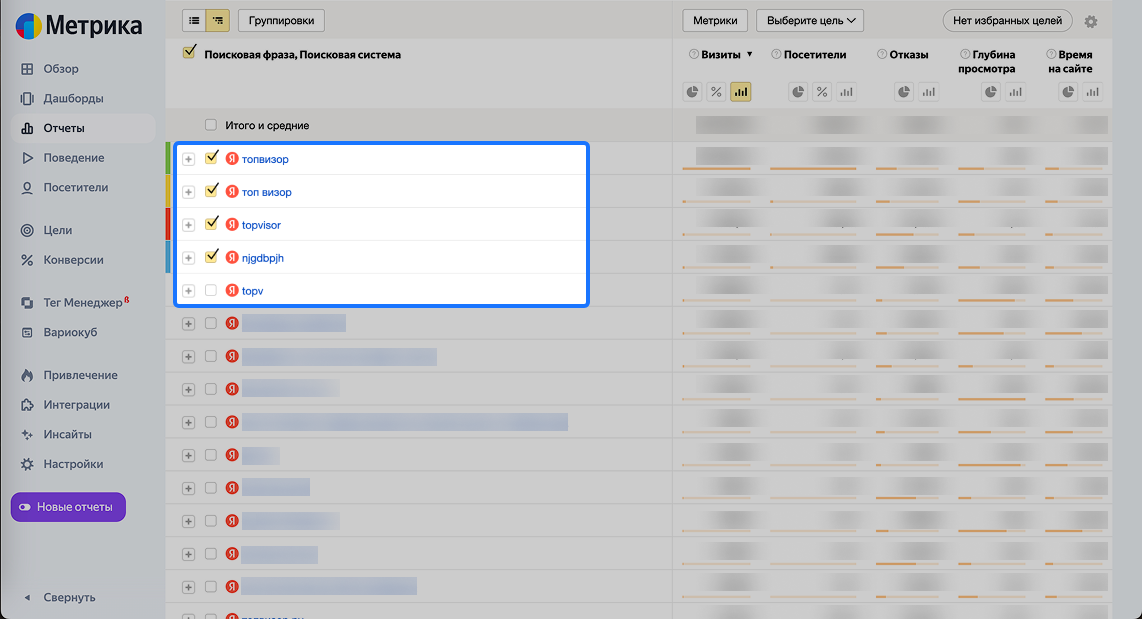Viewport: 1142px width, 619px height.
Task: Select pie chart icon under Время на сайте
Action: pyautogui.click(x=1068, y=92)
